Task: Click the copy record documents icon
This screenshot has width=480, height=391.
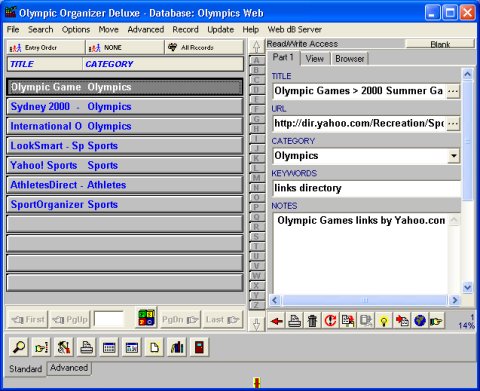Action: 348,321
